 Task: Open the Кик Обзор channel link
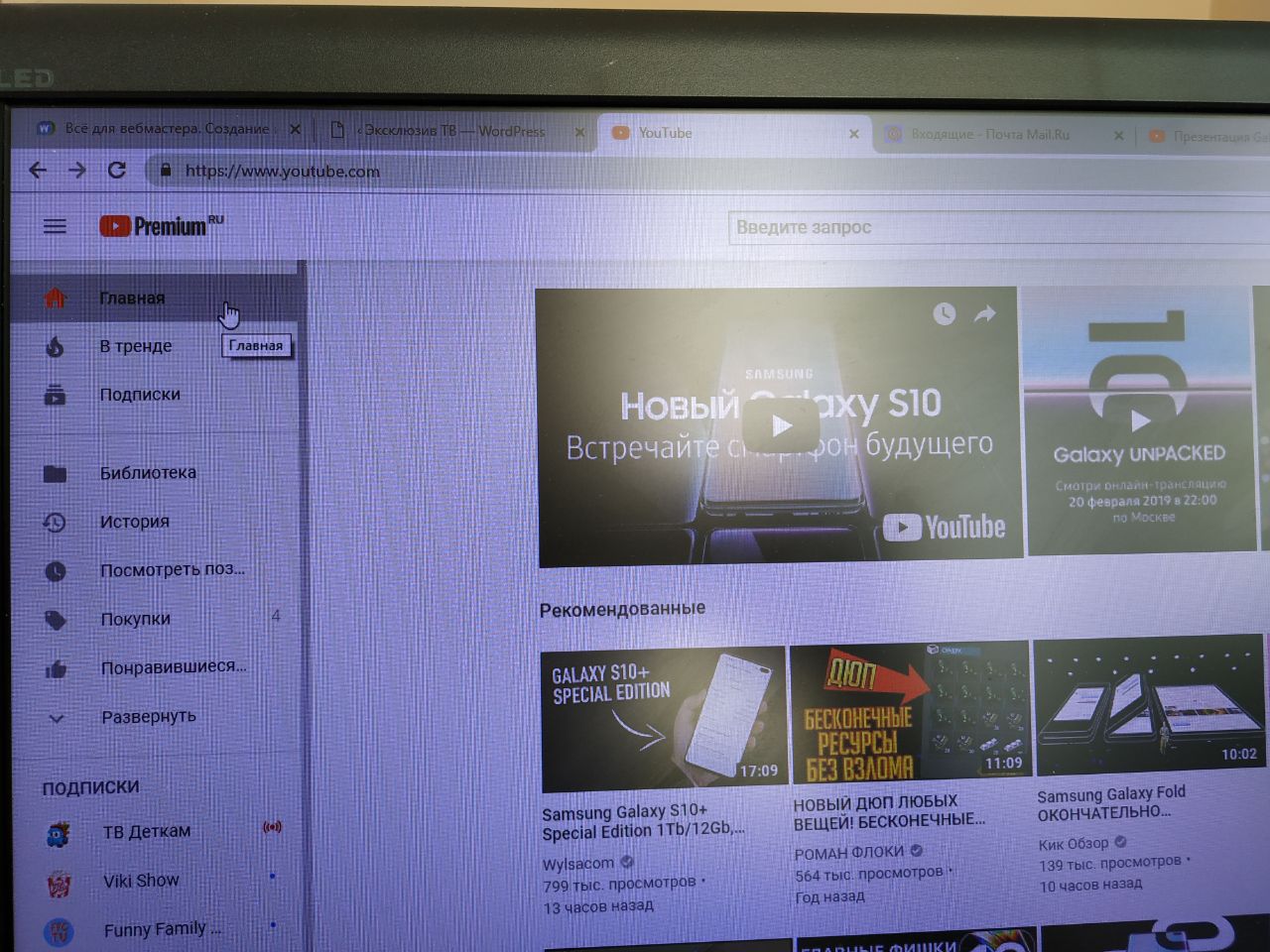tap(1074, 844)
